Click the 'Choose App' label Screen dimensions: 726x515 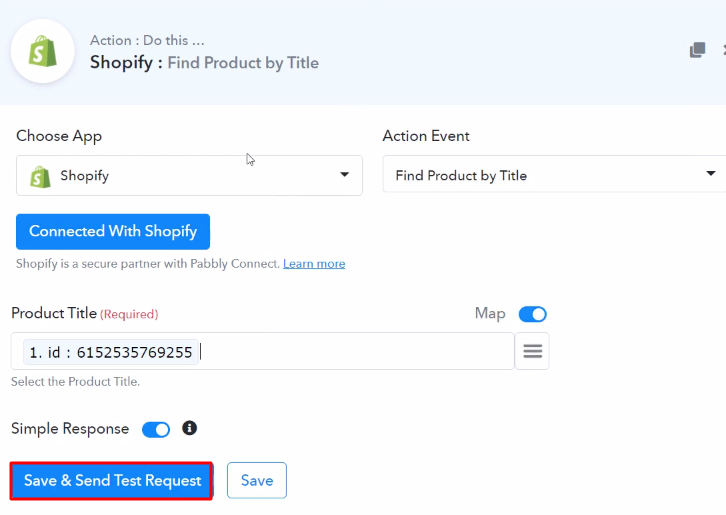coord(59,136)
